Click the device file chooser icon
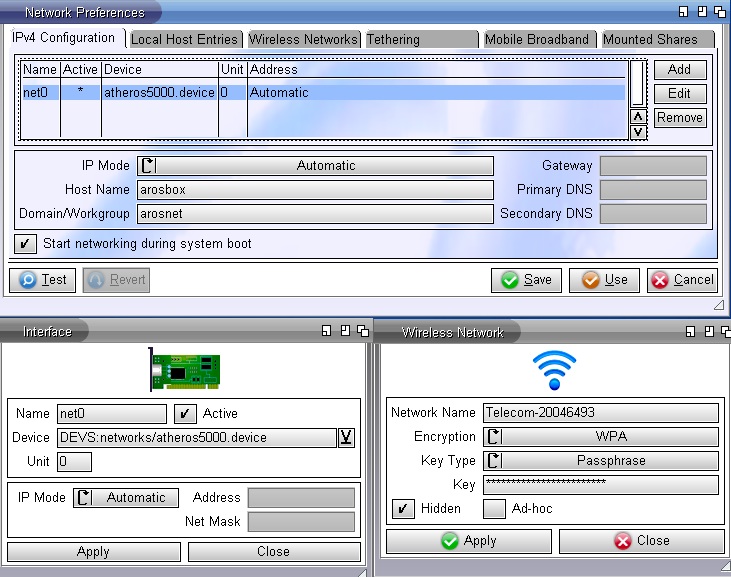Viewport: 731px width, 577px height. tap(346, 437)
